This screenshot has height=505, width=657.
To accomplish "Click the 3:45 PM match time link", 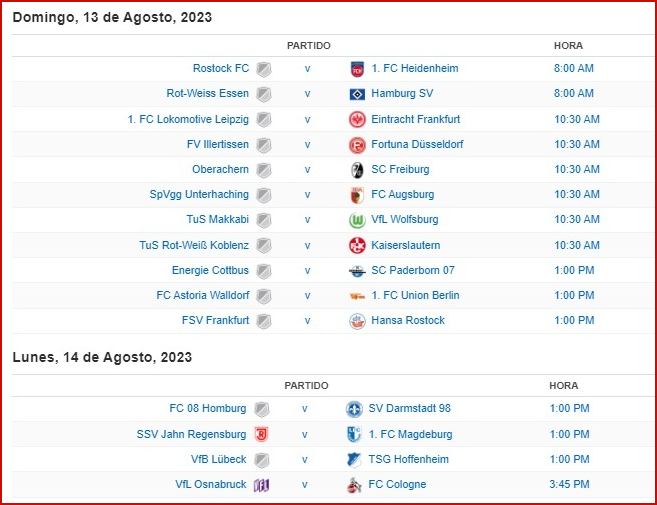I will pyautogui.click(x=569, y=484).
